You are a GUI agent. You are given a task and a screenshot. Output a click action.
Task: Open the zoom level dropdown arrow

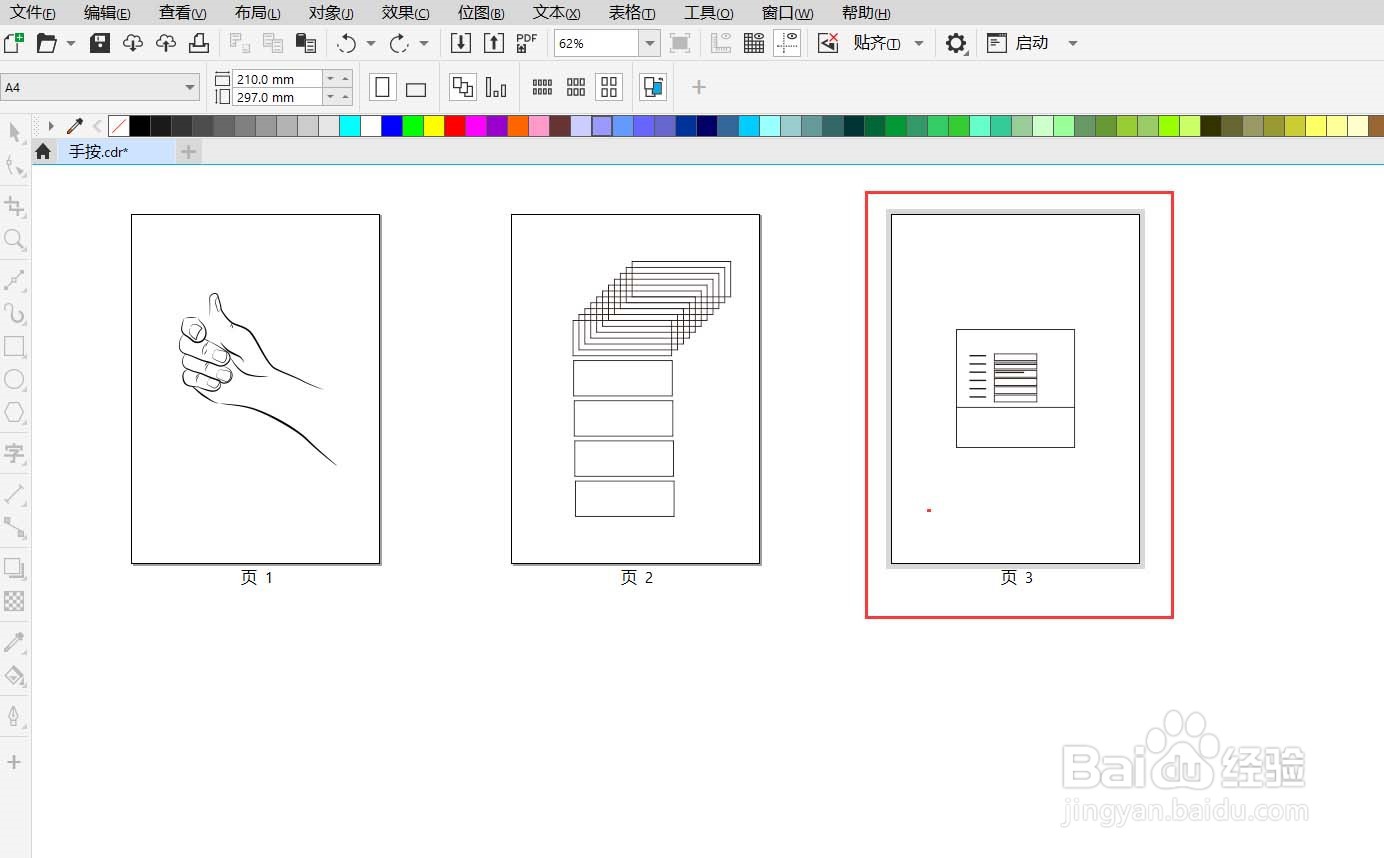click(650, 43)
